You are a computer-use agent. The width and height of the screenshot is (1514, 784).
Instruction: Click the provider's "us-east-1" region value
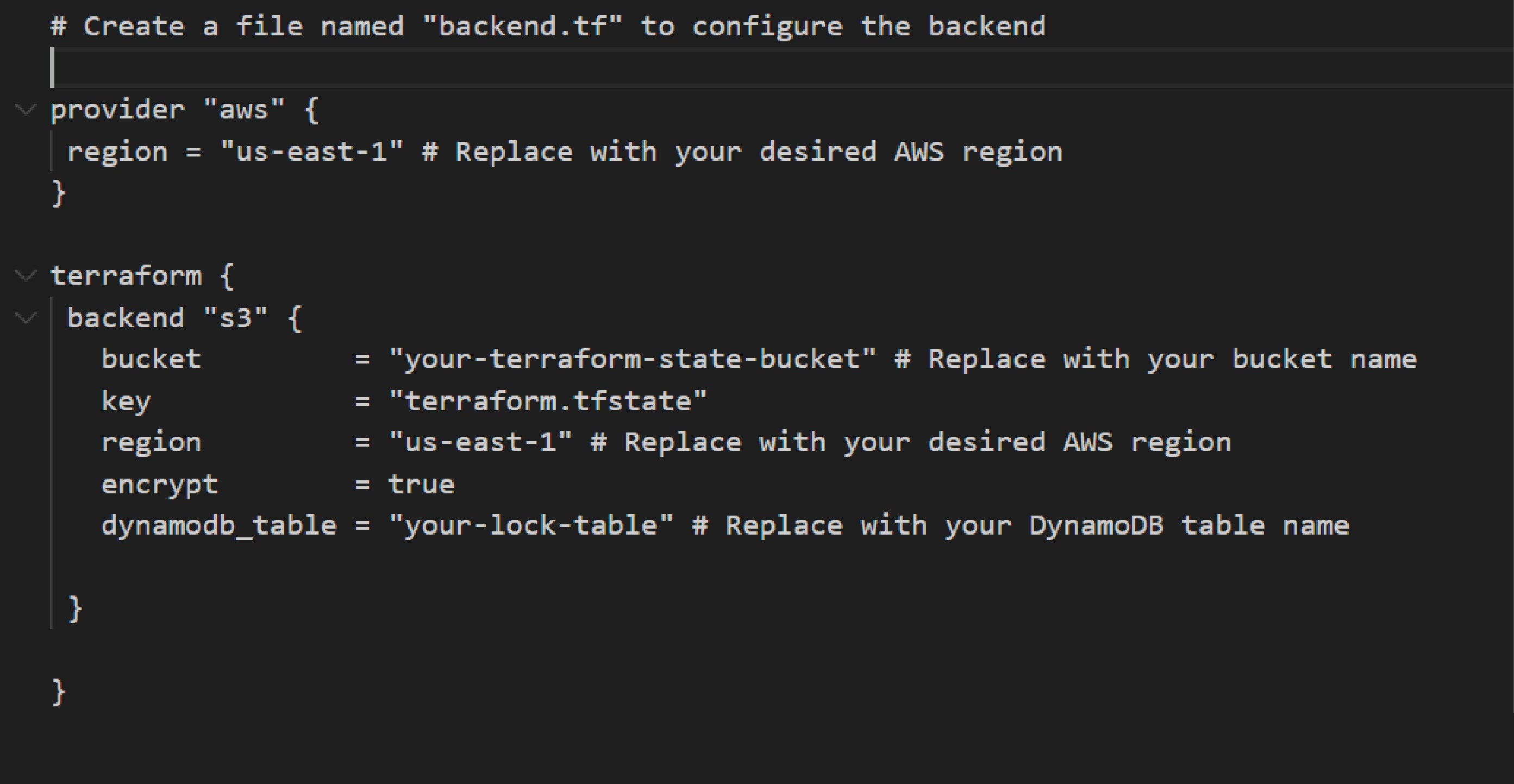click(x=311, y=152)
